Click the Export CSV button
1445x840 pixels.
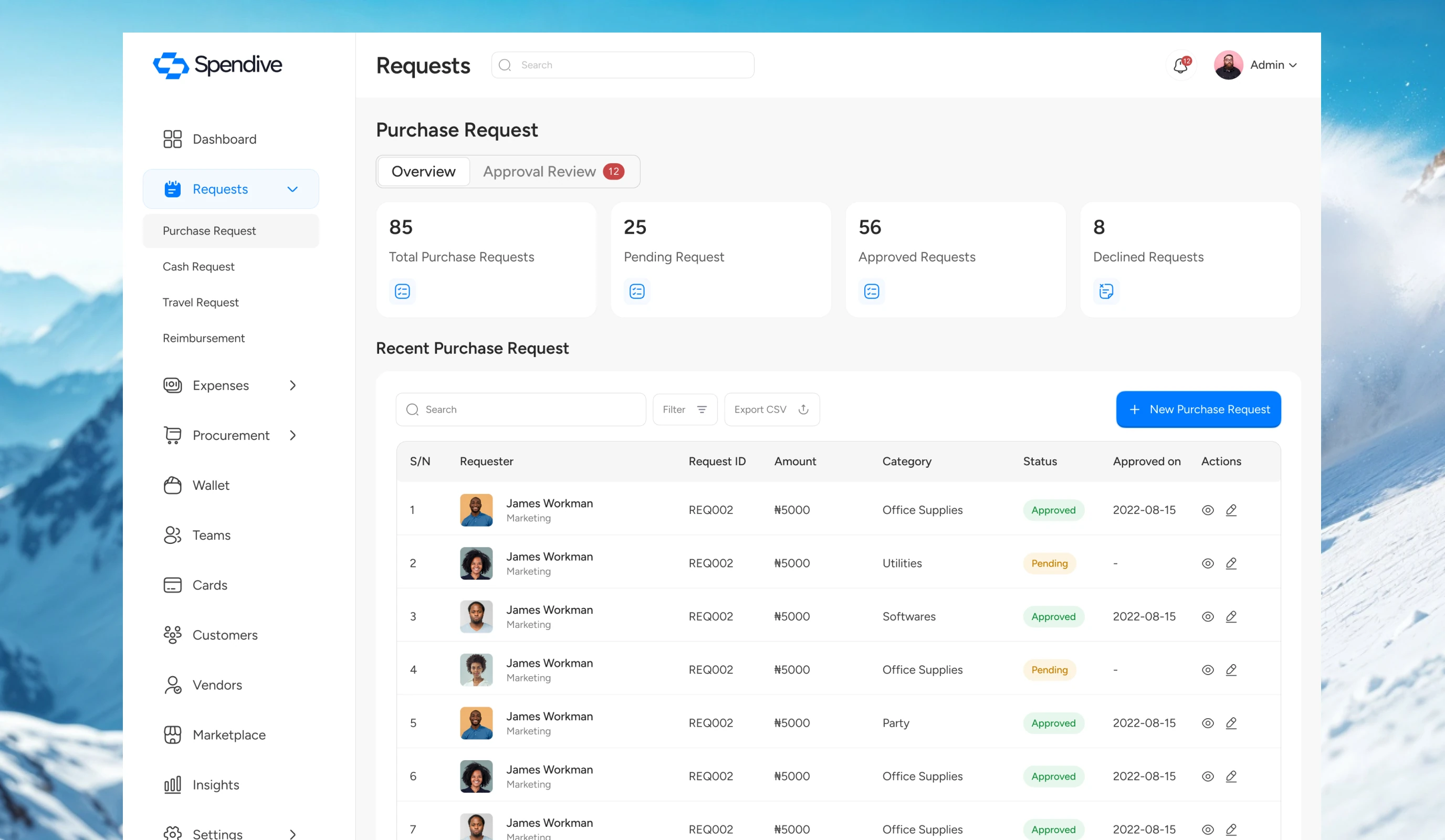tap(772, 409)
